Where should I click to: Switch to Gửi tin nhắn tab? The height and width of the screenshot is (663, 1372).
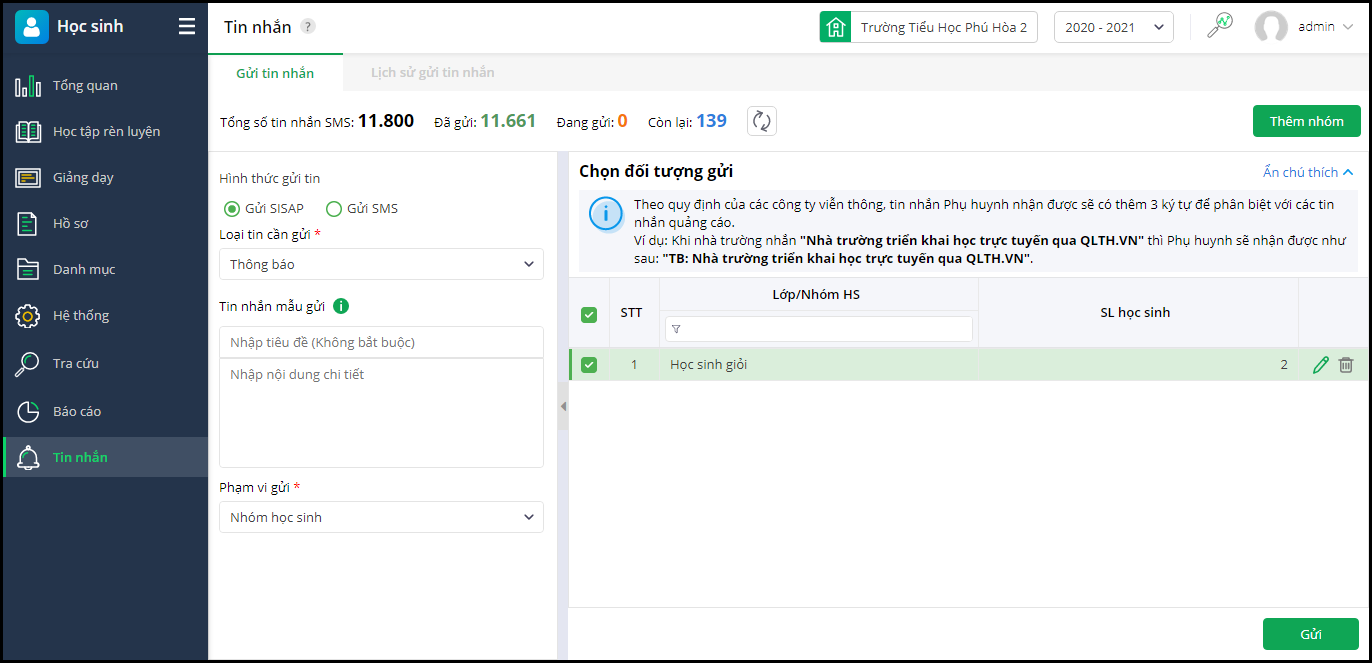[x=275, y=73]
